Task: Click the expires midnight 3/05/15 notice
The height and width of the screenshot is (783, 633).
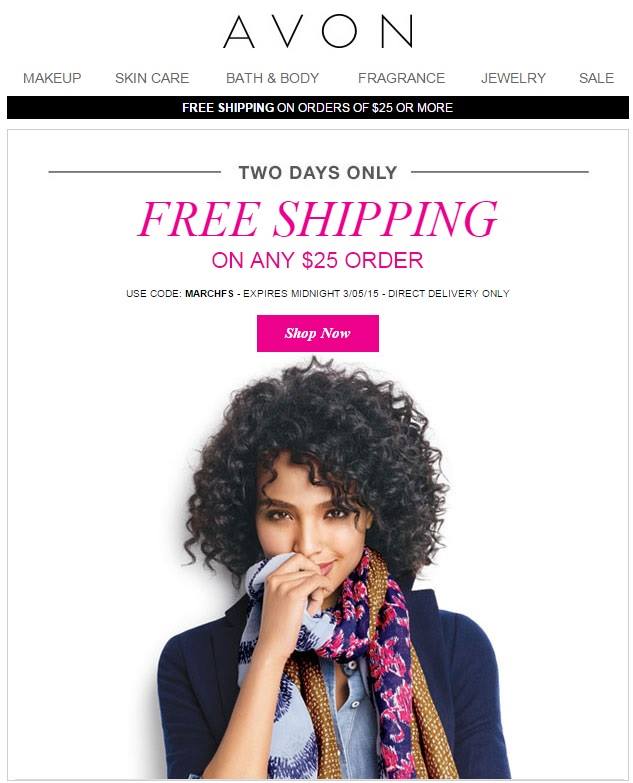Action: 311,294
